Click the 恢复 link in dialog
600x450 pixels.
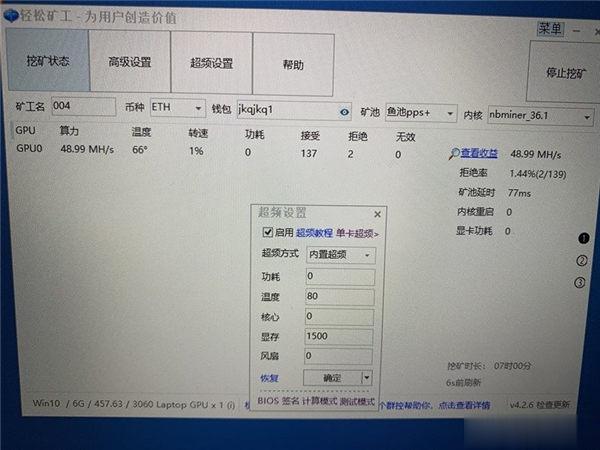click(269, 378)
